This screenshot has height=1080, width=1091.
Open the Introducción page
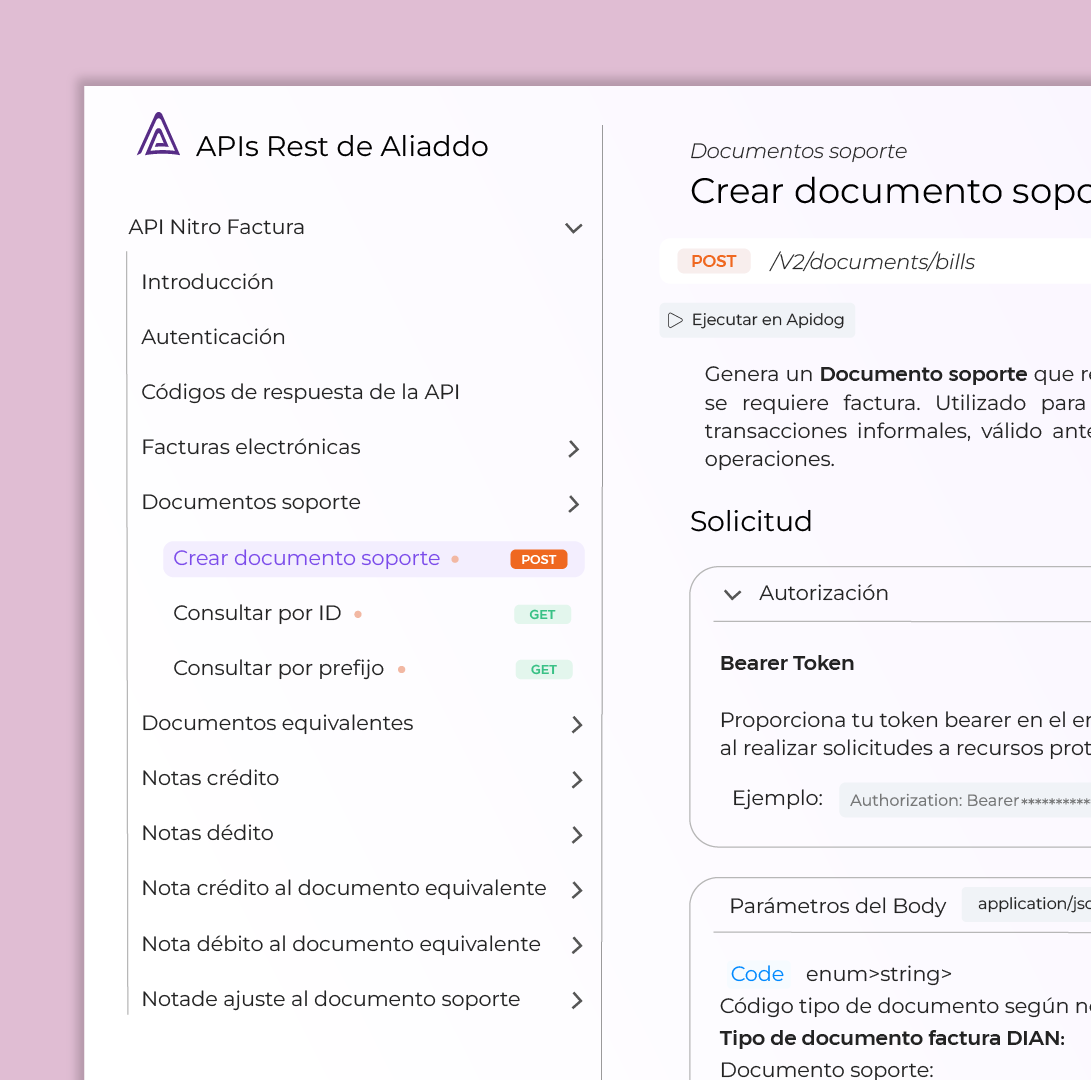coord(207,282)
